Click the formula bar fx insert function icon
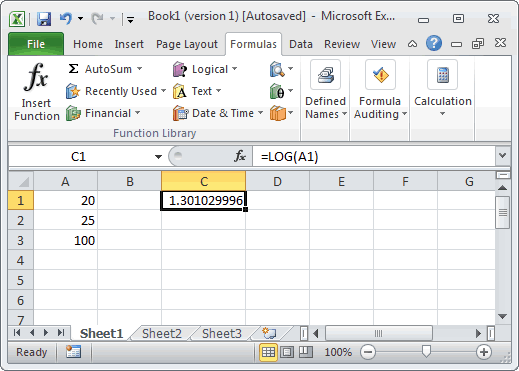 tap(240, 156)
